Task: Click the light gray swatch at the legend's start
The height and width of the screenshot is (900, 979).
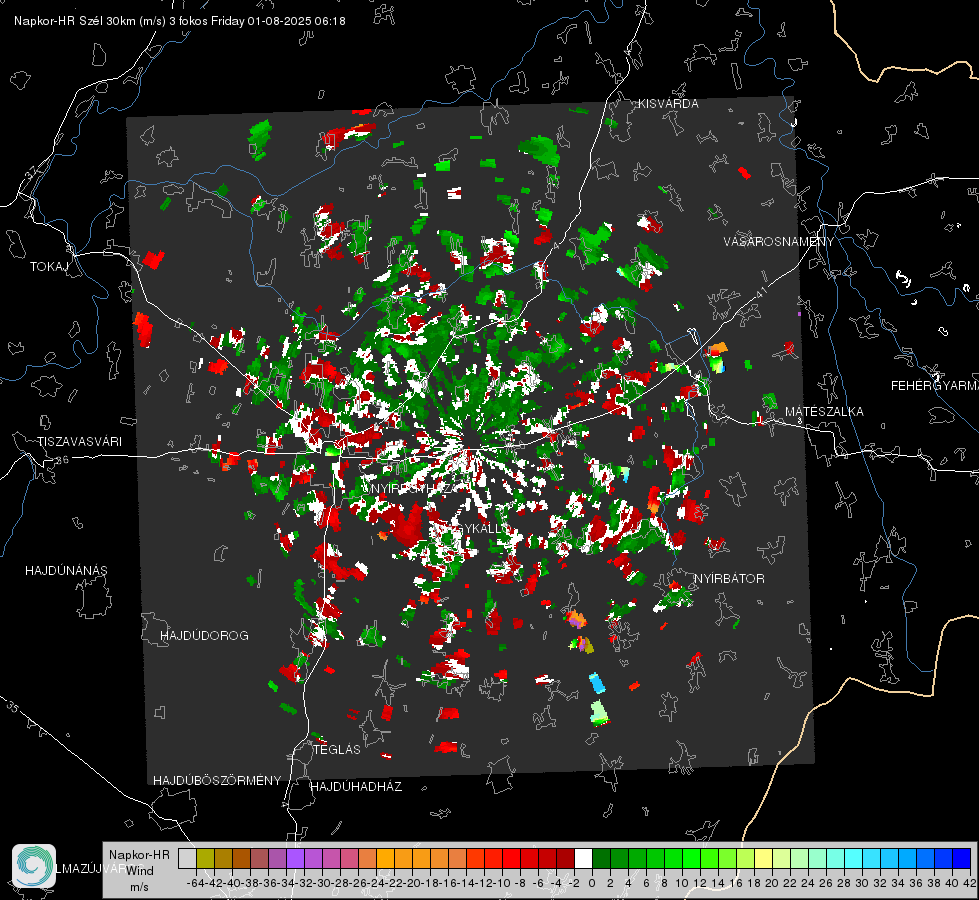Action: pos(187,858)
